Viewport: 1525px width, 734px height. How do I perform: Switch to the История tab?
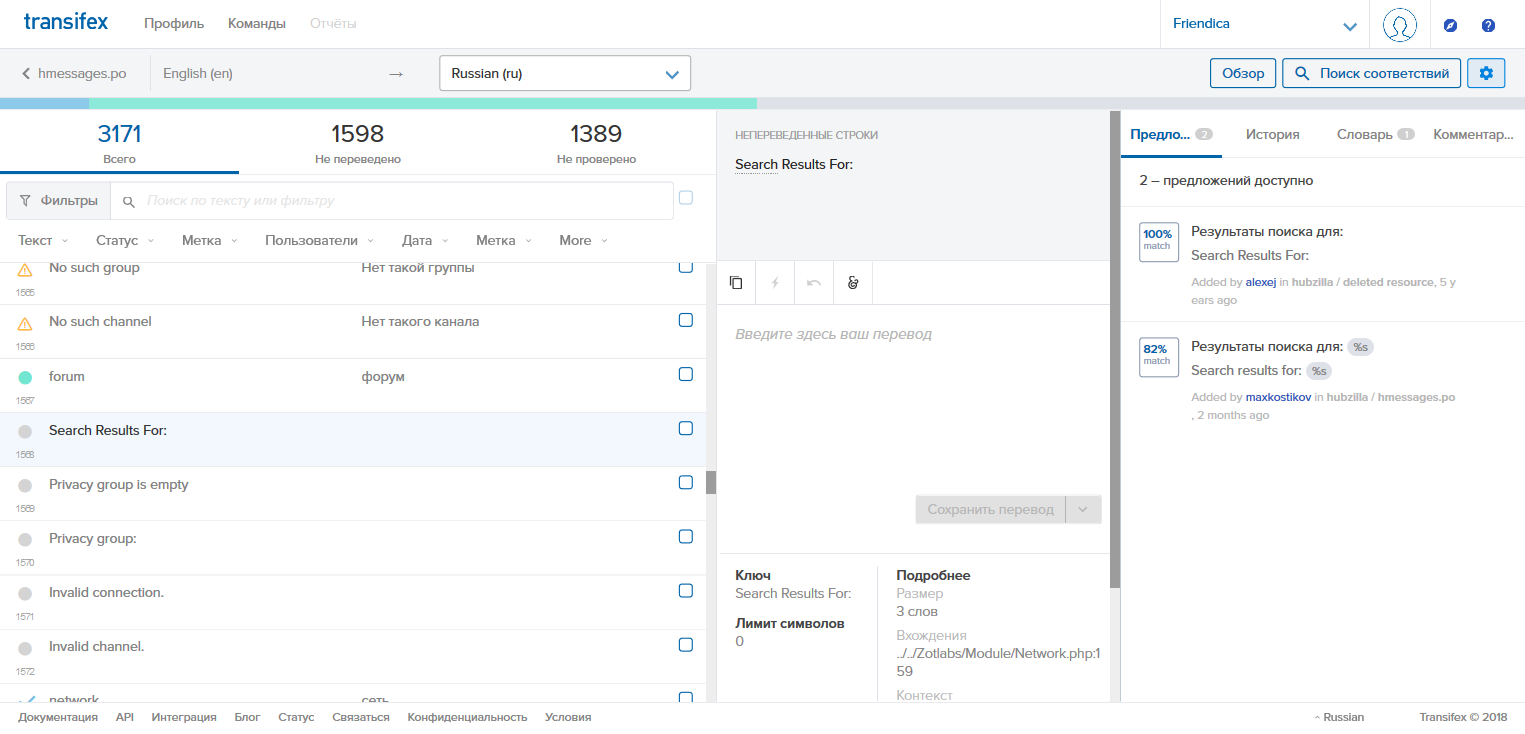[x=1272, y=134]
